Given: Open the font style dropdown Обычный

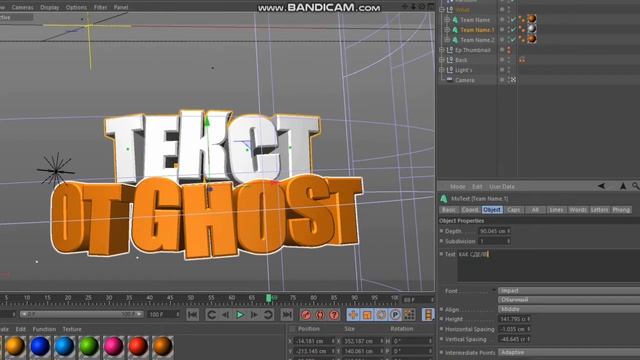Looking at the screenshot, I should tap(569, 300).
